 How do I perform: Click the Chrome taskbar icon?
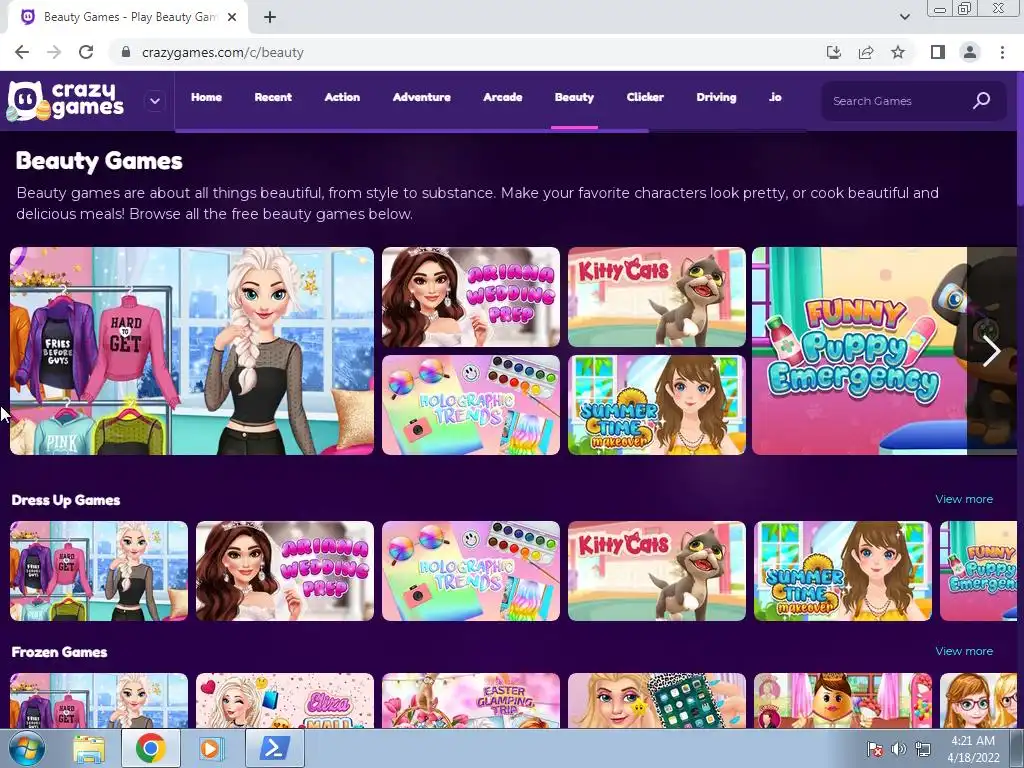click(150, 749)
